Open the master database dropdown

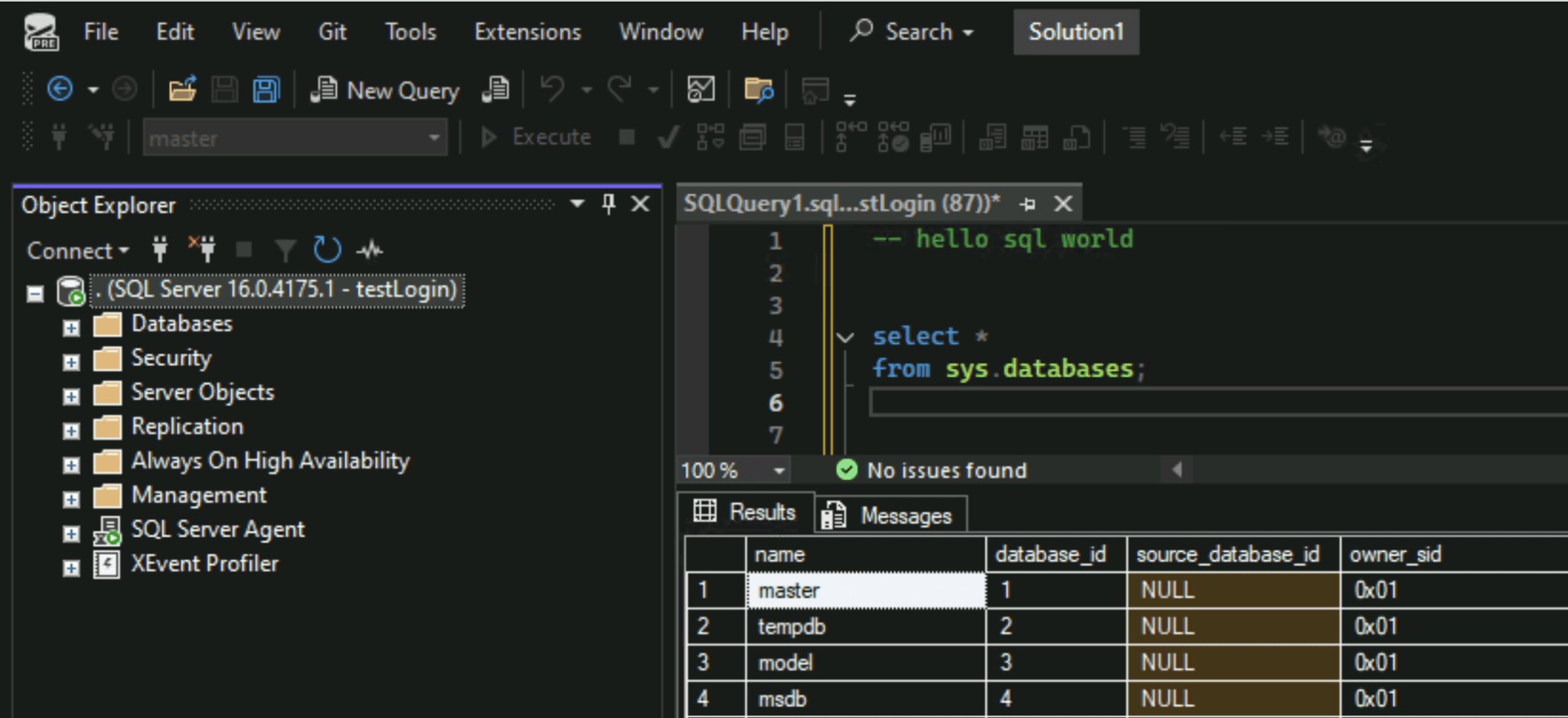click(433, 138)
